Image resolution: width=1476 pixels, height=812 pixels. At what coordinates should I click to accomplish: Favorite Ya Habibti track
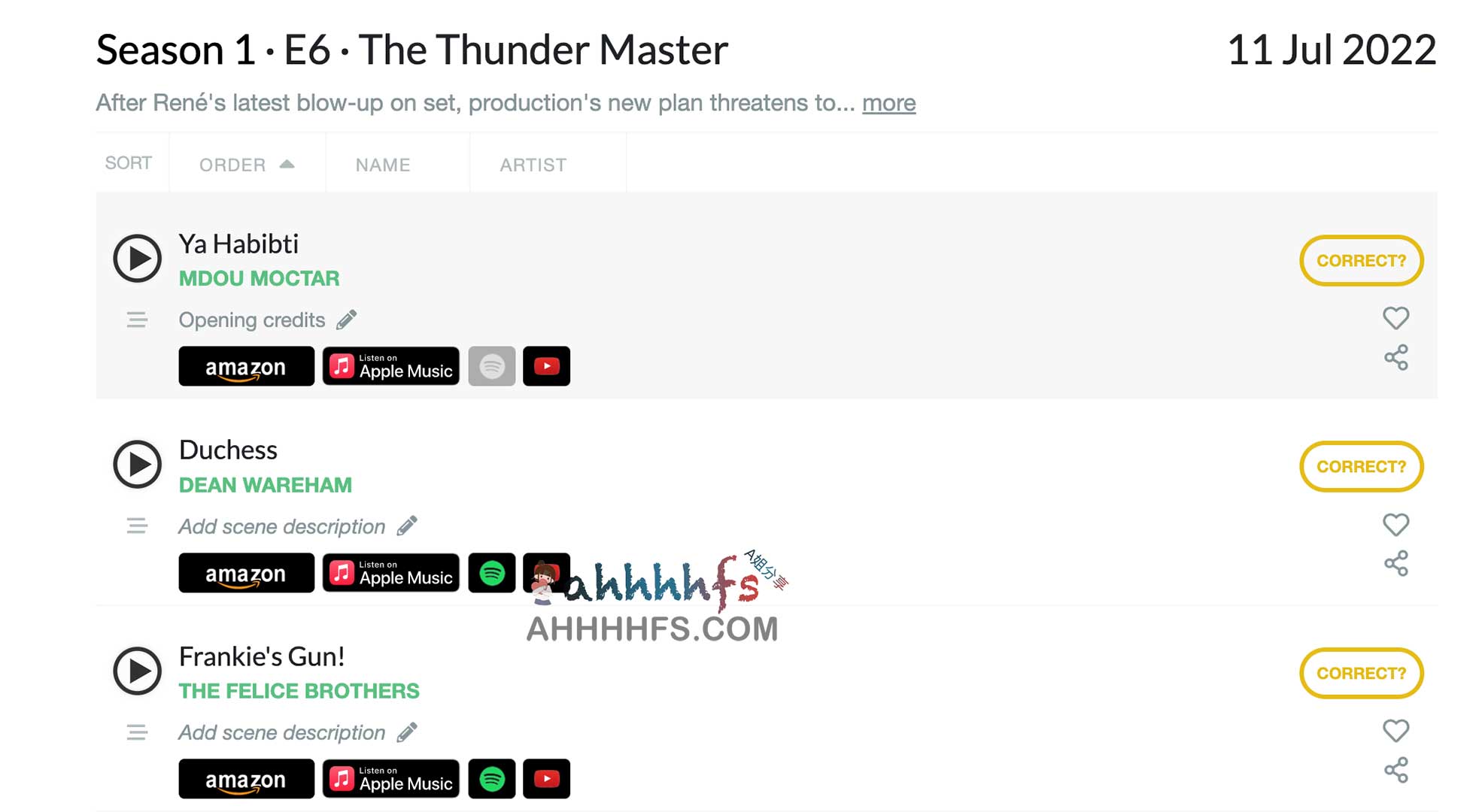click(1396, 319)
